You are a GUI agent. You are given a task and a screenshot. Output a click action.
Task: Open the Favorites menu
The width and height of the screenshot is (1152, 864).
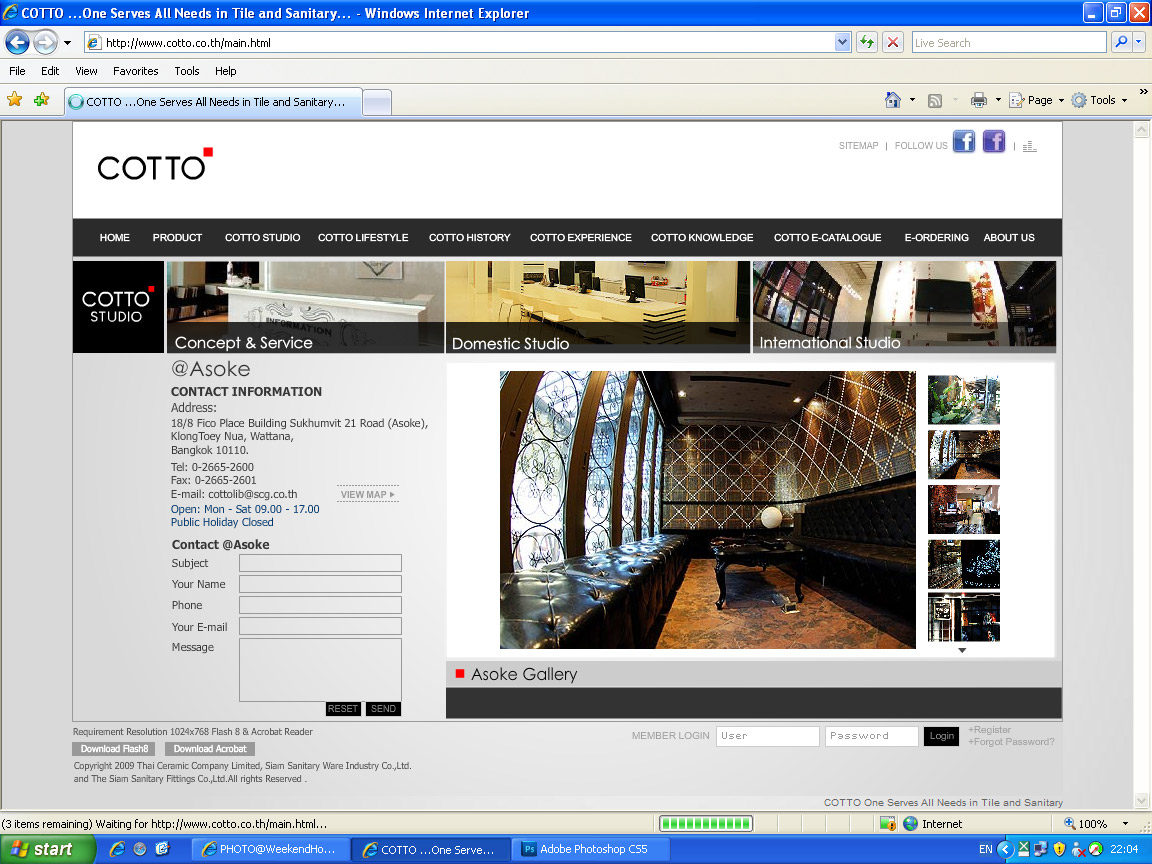(x=135, y=71)
